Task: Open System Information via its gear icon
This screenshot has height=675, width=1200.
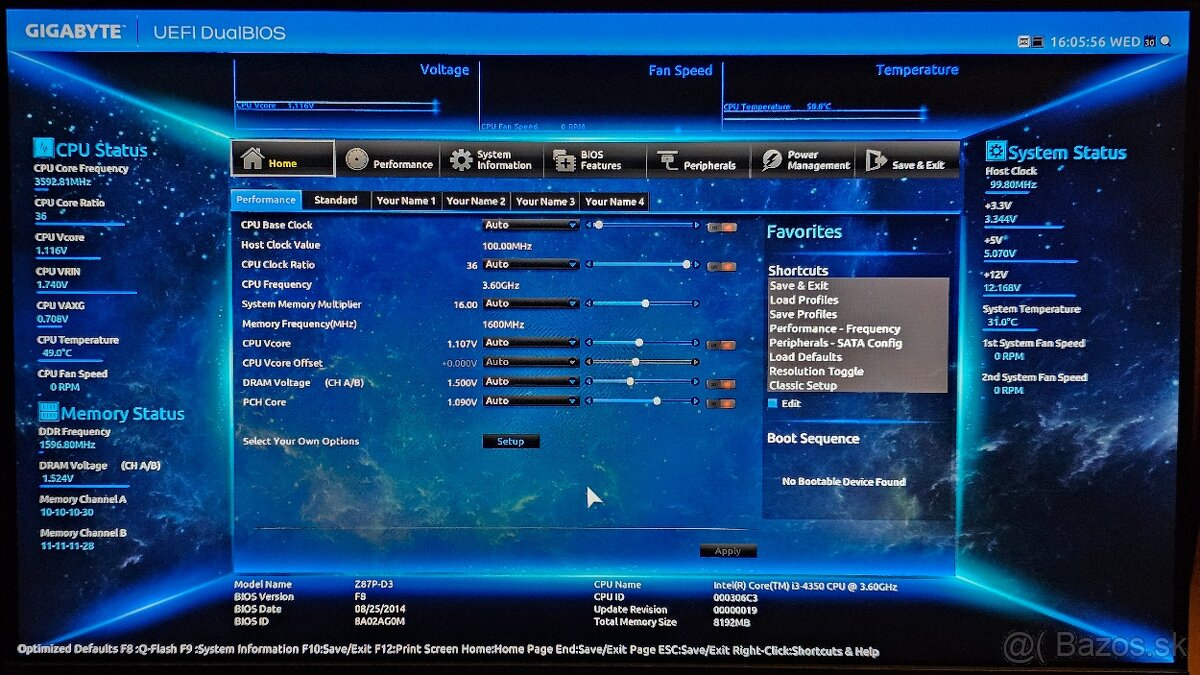Action: (x=461, y=159)
